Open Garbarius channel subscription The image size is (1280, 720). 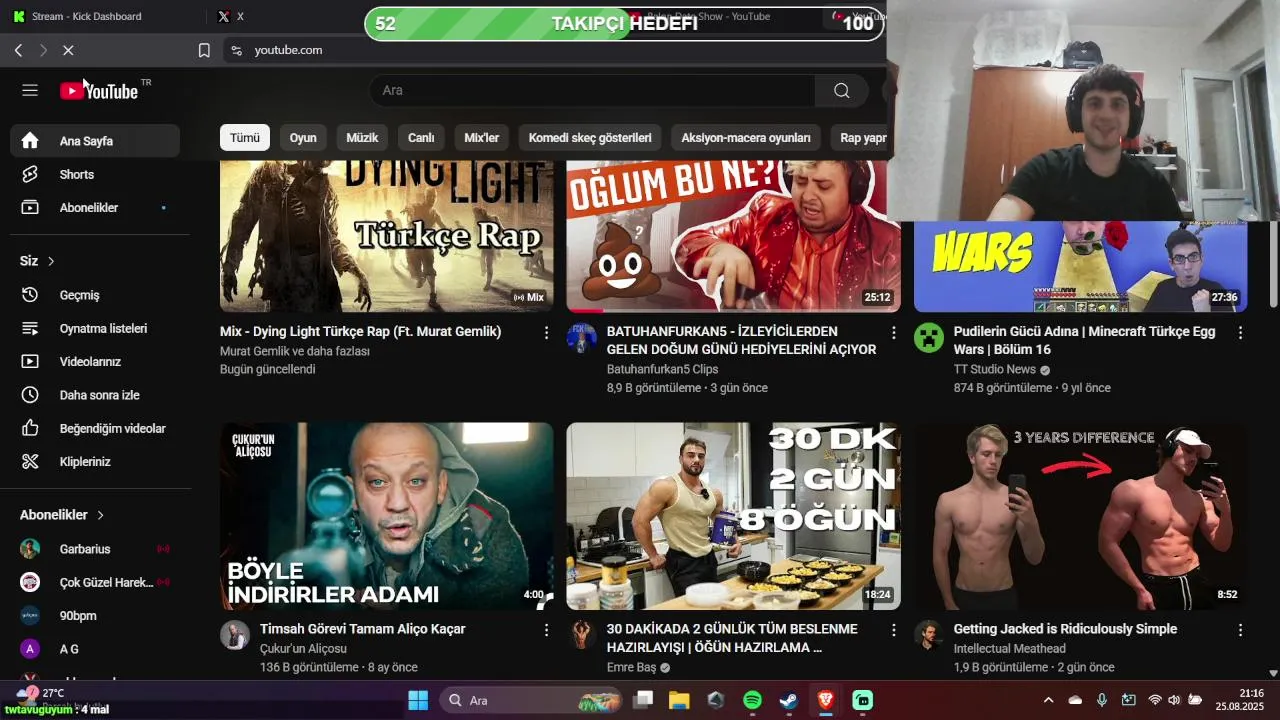tap(95, 549)
